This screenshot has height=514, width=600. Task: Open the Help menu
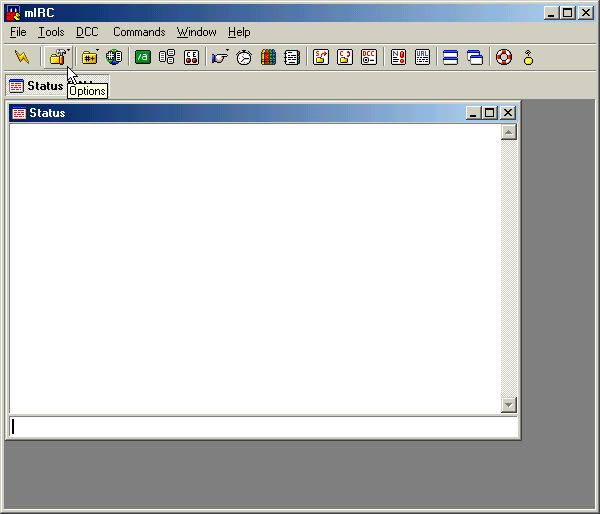click(x=239, y=32)
